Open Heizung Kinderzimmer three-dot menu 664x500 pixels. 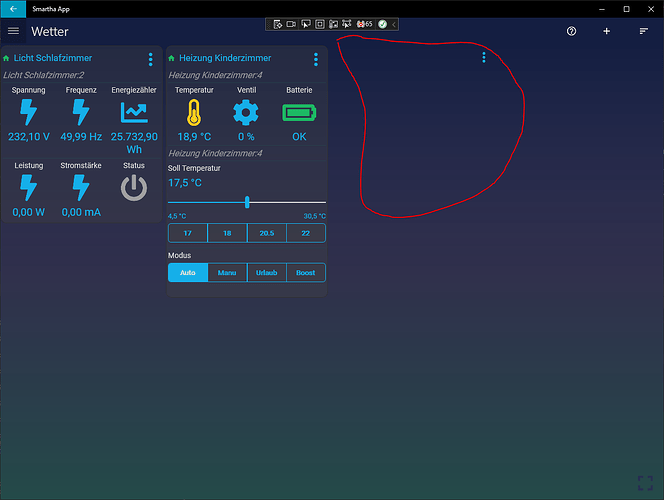[x=316, y=59]
